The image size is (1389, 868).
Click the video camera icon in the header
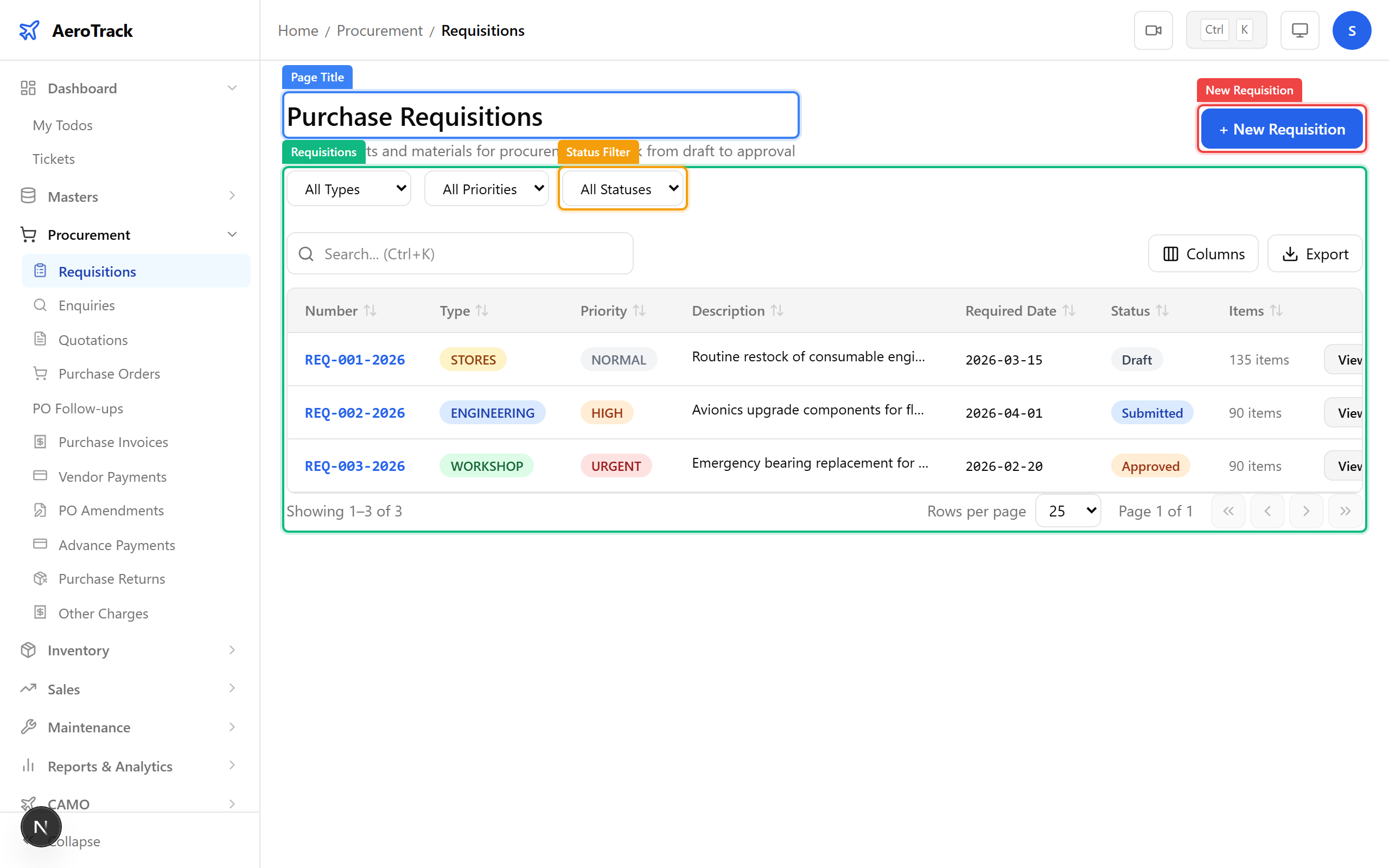(1153, 30)
